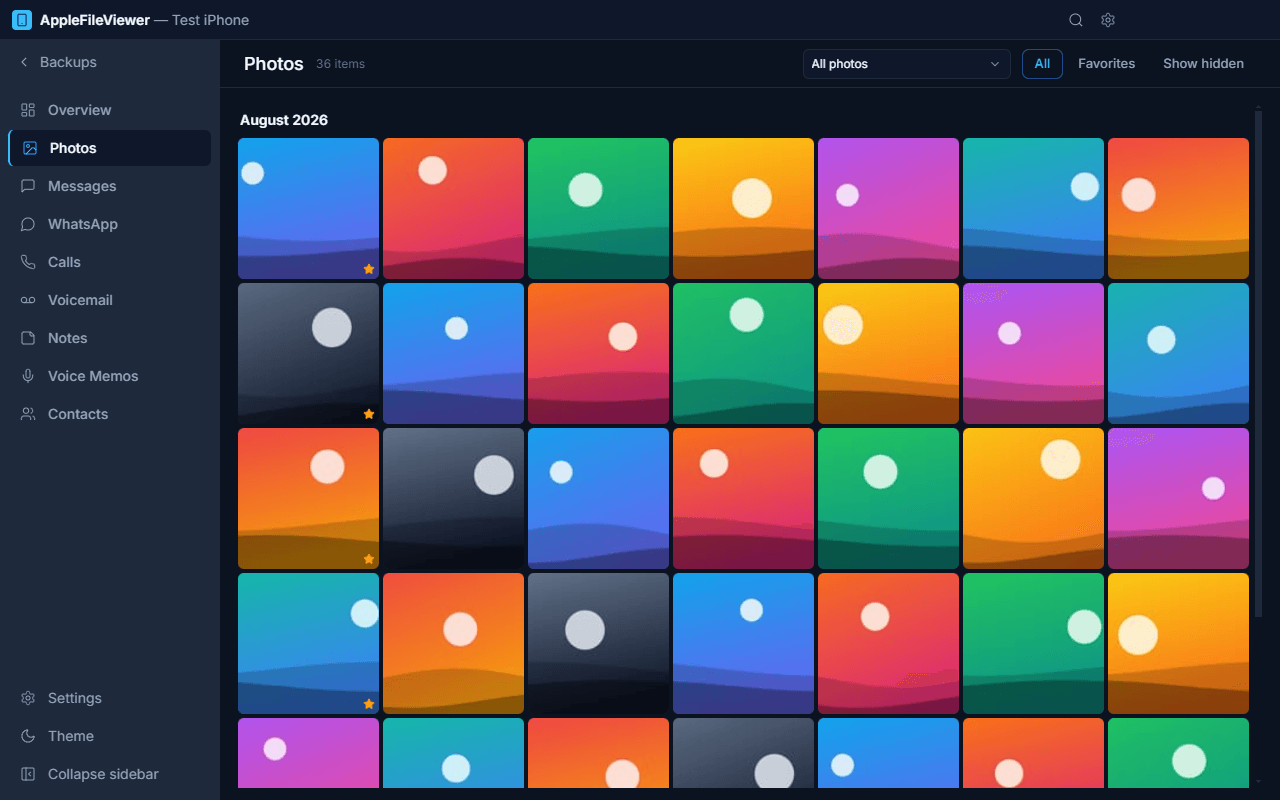Open the Messages speech bubble icon
The width and height of the screenshot is (1280, 800).
click(28, 186)
